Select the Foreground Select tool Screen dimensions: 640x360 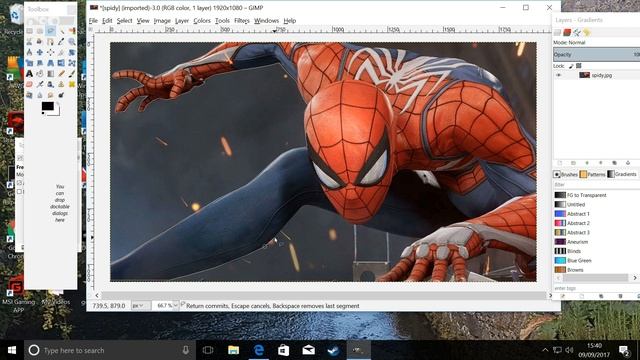[x=40, y=42]
